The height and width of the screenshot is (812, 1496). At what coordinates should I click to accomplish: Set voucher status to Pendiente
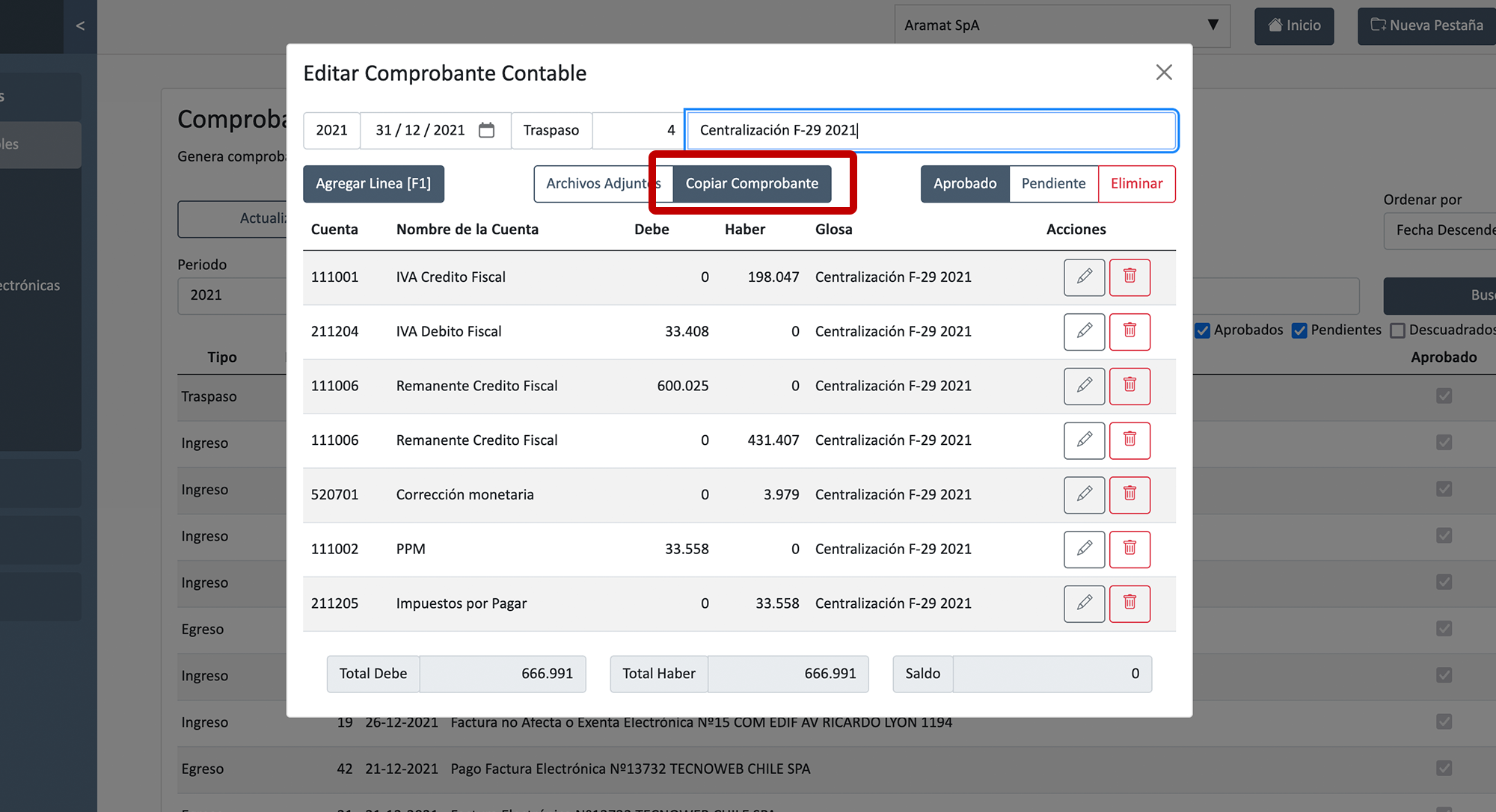tap(1053, 184)
